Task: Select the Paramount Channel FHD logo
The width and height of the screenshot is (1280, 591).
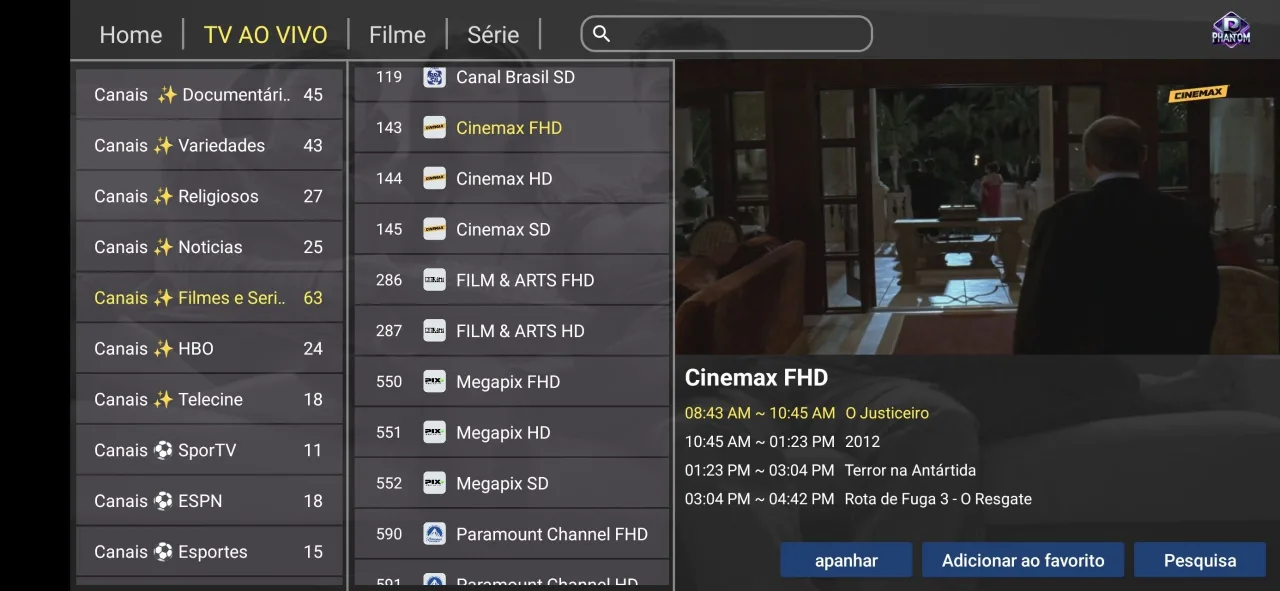Action: (x=434, y=534)
